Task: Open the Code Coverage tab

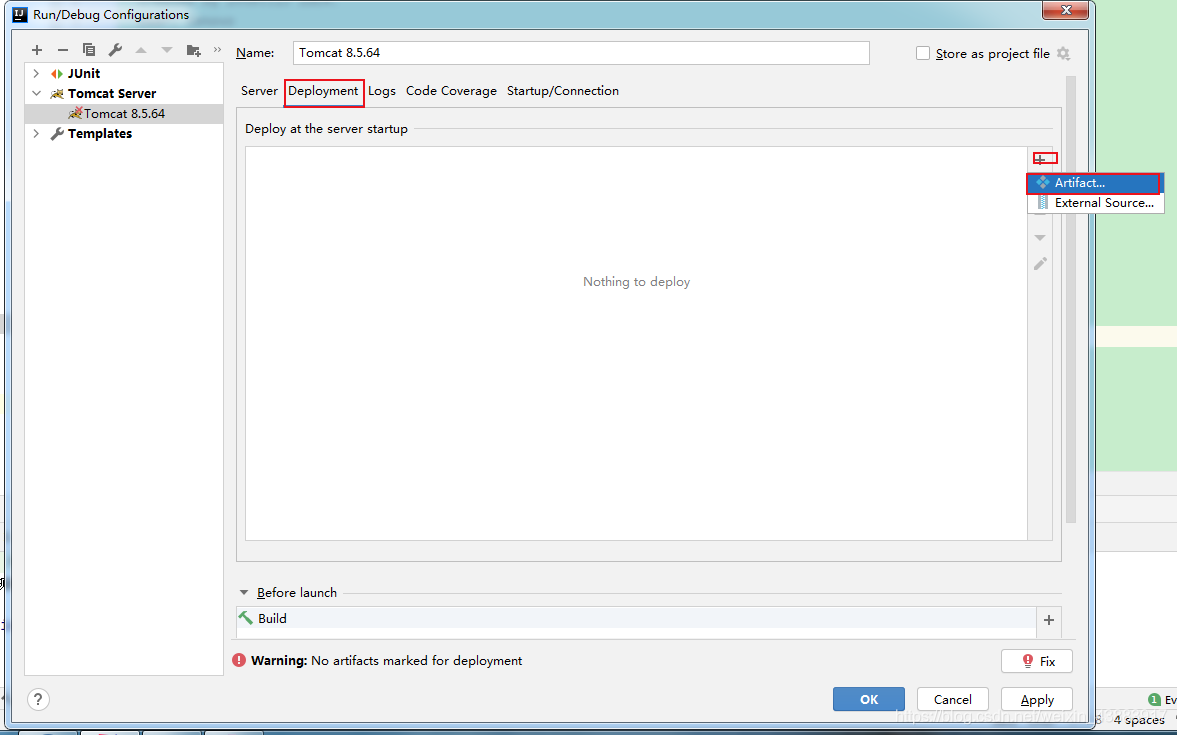Action: click(451, 91)
